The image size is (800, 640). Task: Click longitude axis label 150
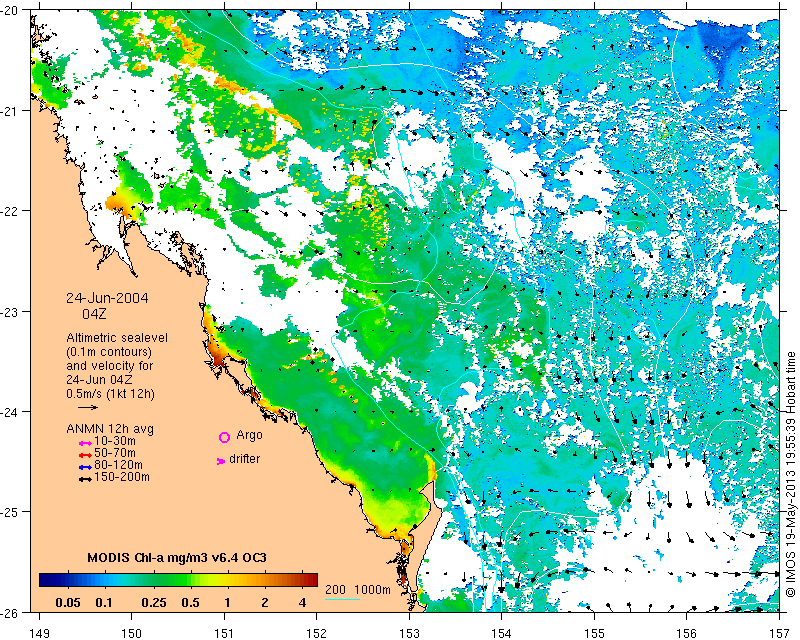pos(132,633)
